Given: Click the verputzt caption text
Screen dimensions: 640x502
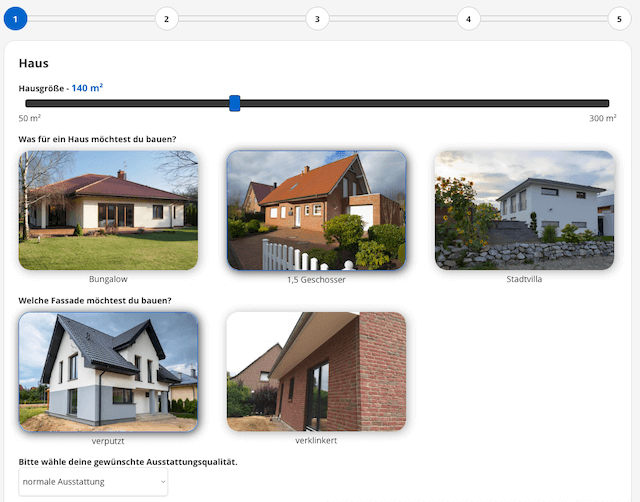Looking at the screenshot, I should pos(108,440).
